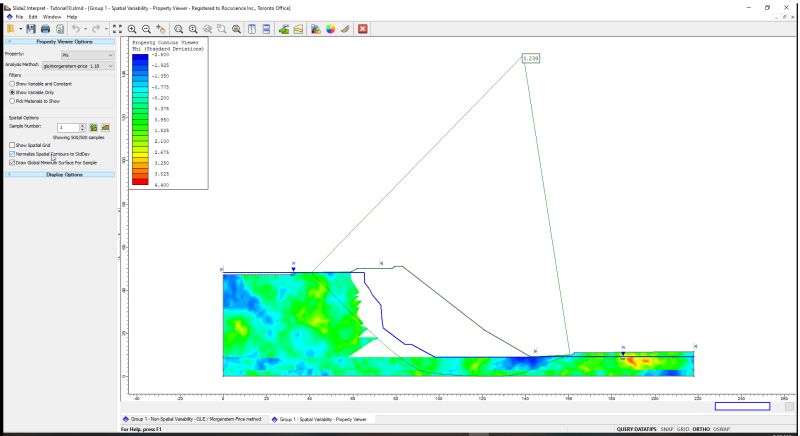Click the red legend swatch near 4.400
Viewport: 800px width, 436px height.
[x=140, y=181]
